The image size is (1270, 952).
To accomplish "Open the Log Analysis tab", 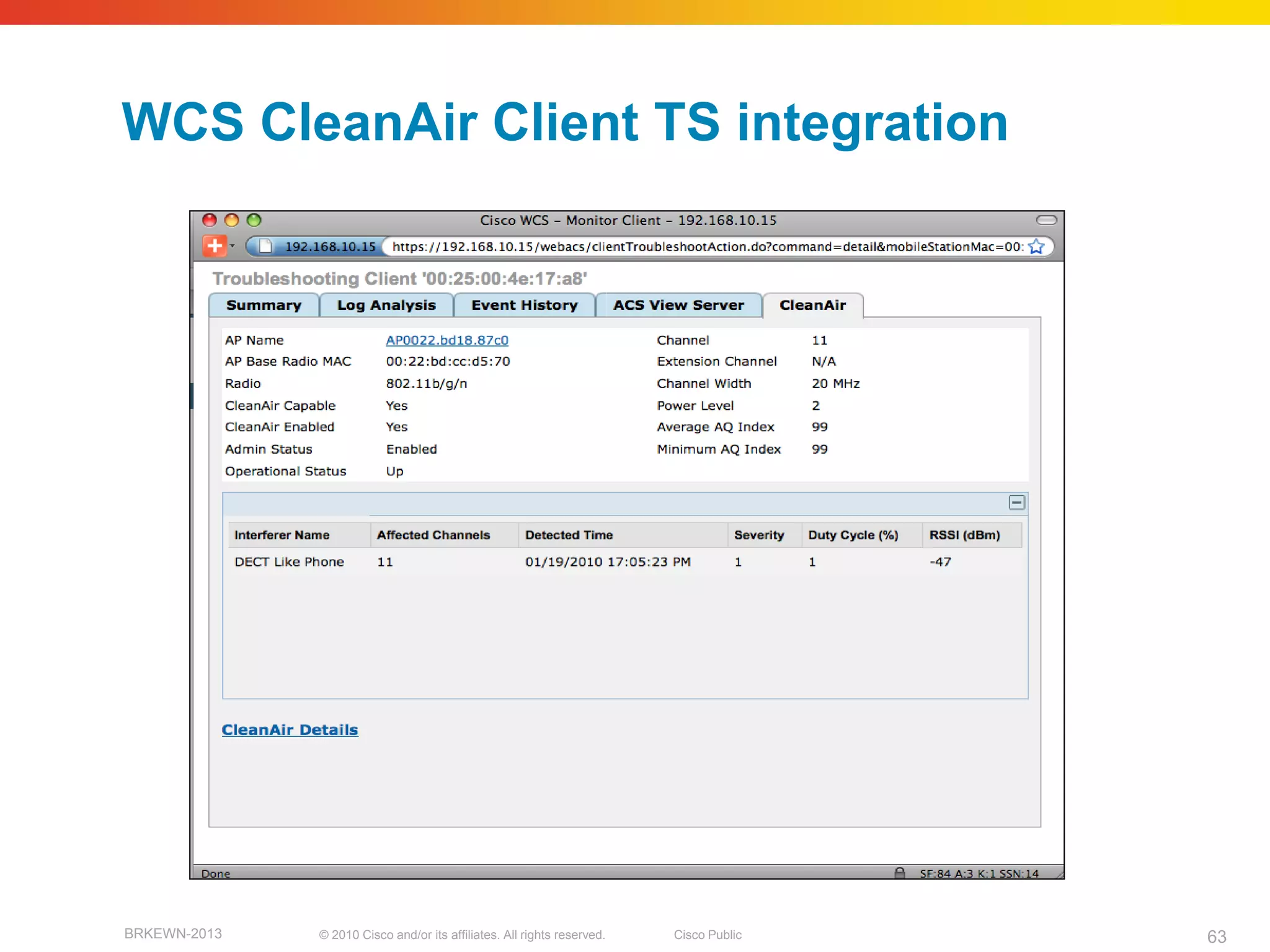I will pos(386,305).
